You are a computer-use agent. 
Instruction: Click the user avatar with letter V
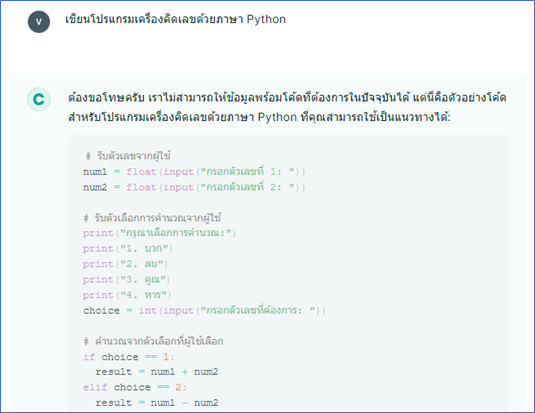39,22
